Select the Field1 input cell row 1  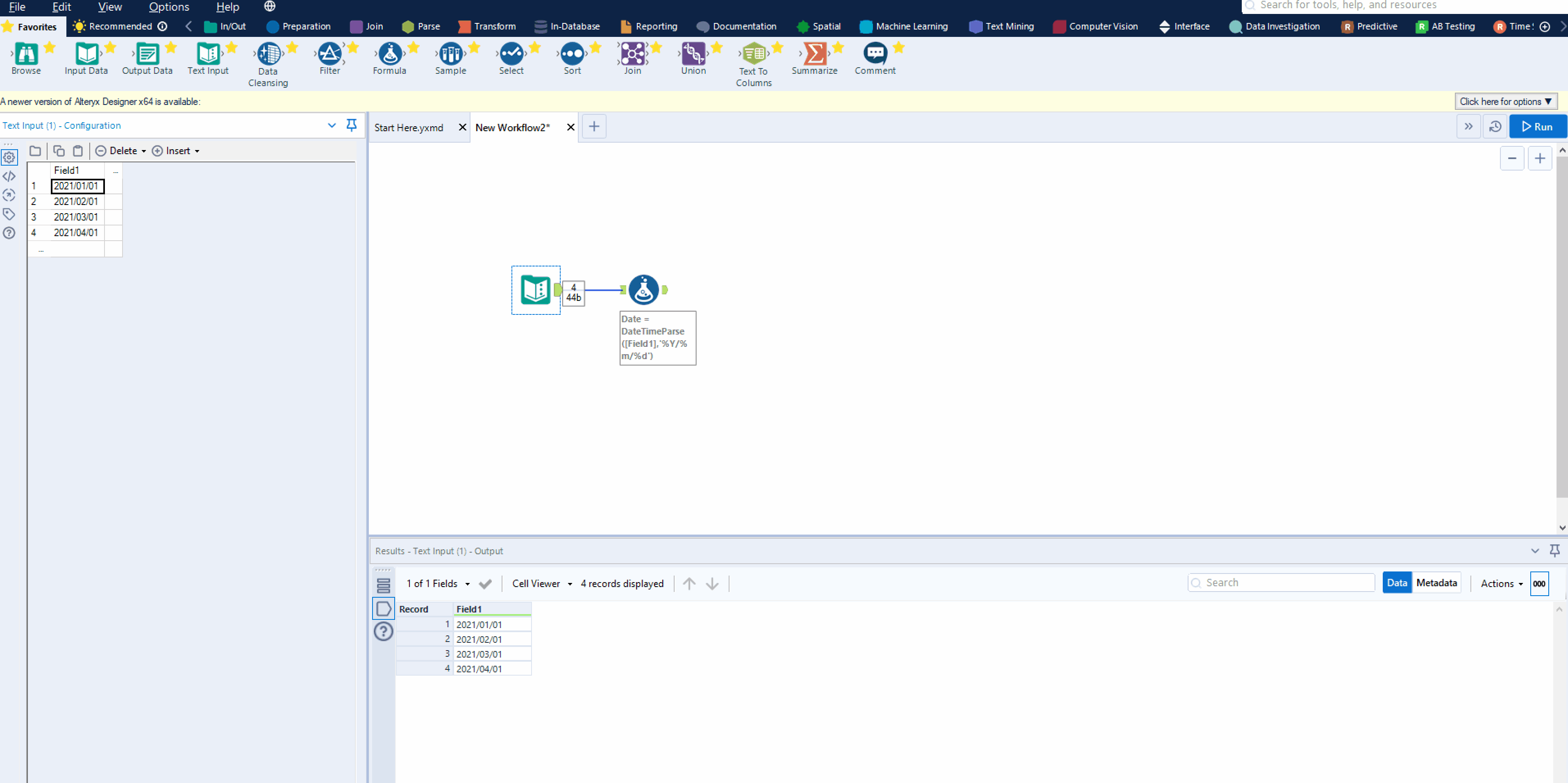tap(75, 186)
